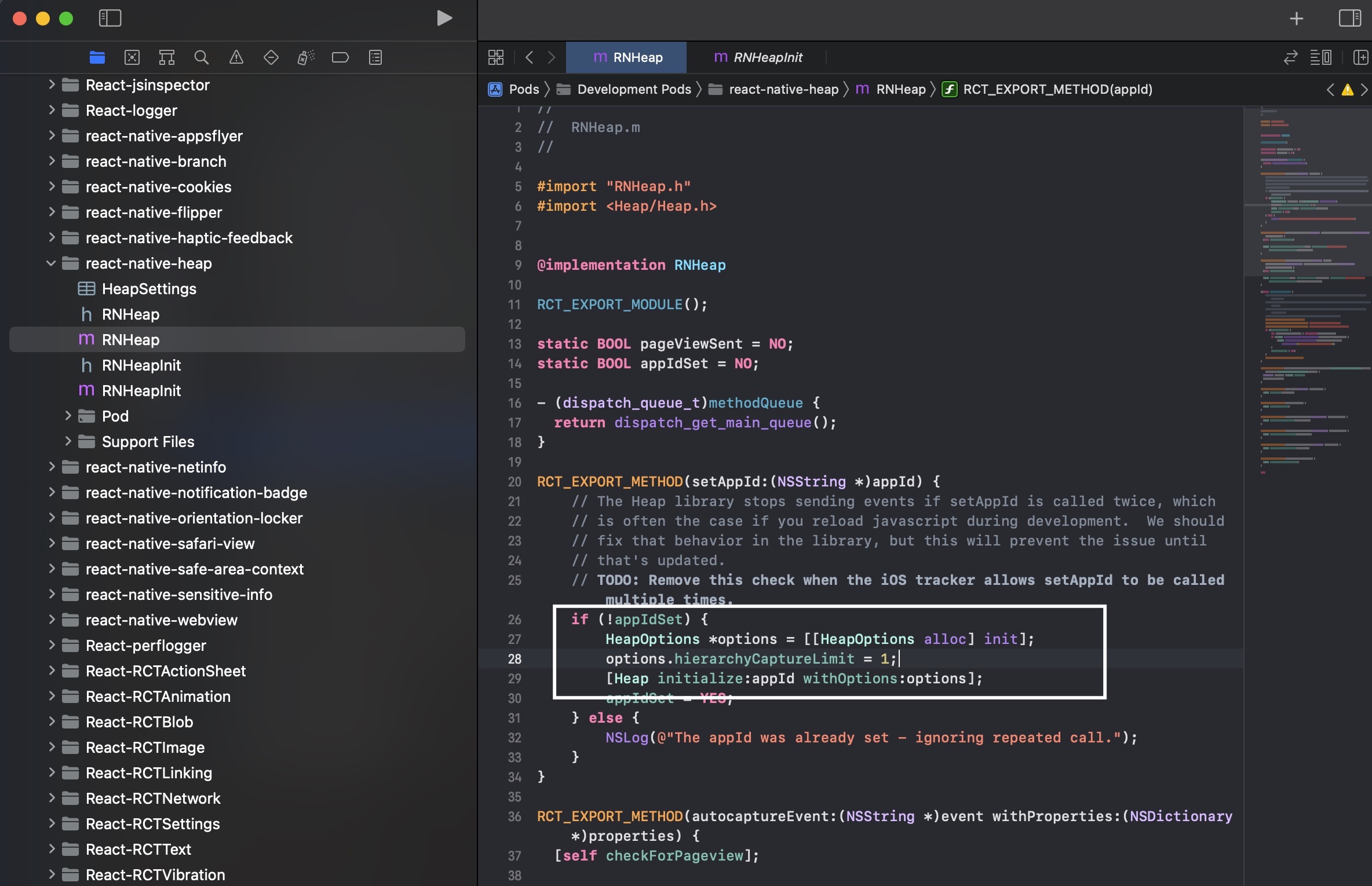
Task: Click RNHeap file in the jump bar
Action: (891, 89)
